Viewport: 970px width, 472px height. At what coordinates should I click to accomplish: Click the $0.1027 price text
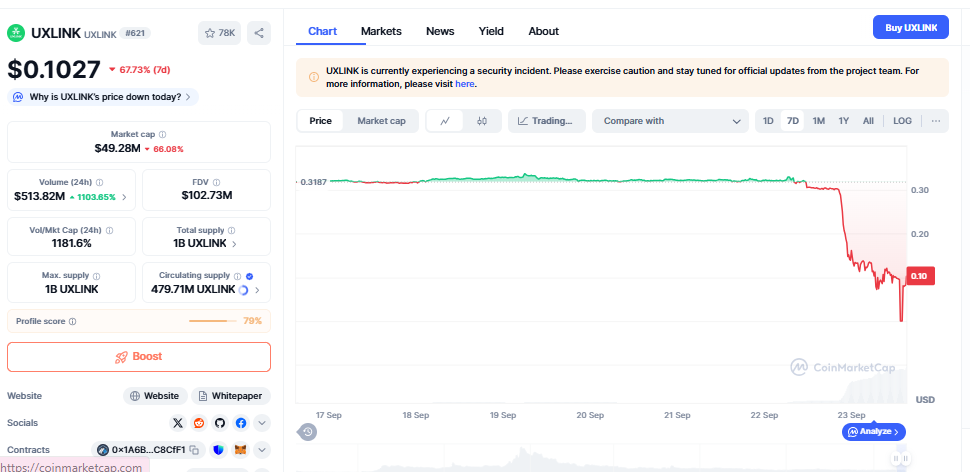click(54, 69)
